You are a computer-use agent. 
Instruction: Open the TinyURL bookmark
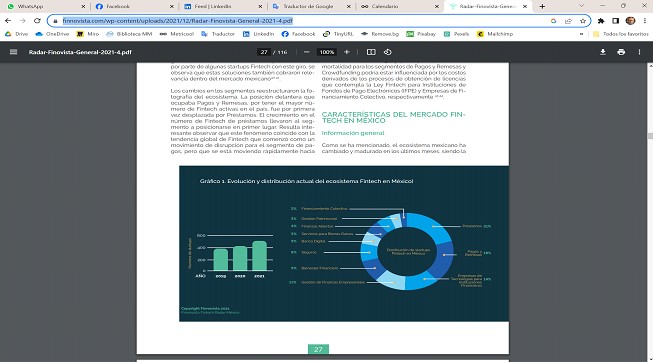(x=338, y=34)
